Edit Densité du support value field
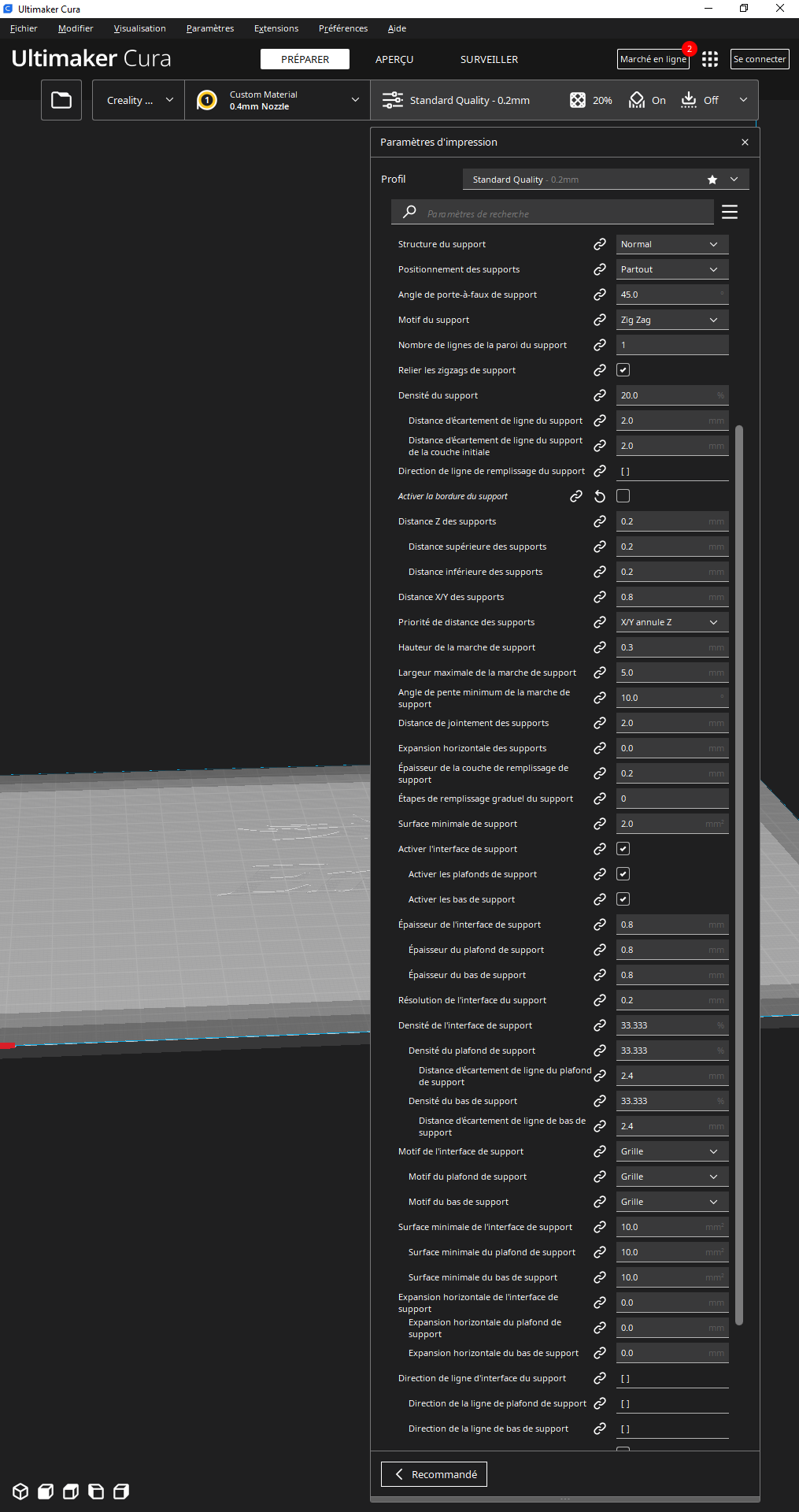799x1512 pixels. (x=672, y=395)
